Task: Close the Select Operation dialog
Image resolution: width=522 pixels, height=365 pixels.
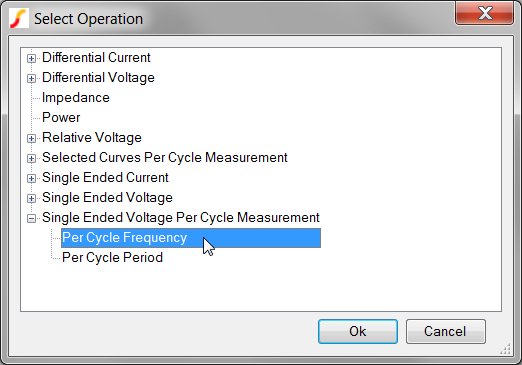Action: pos(484,13)
